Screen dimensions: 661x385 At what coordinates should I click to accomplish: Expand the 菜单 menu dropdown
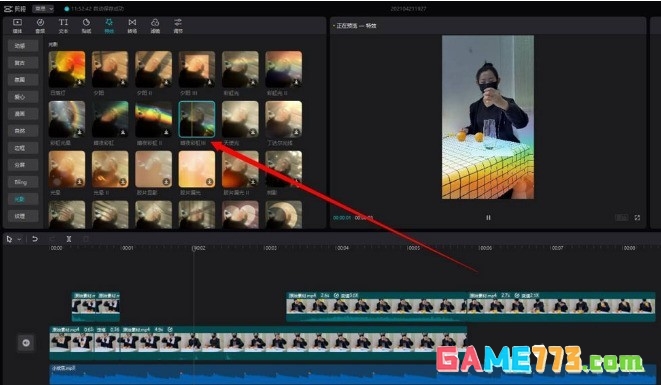click(x=43, y=8)
